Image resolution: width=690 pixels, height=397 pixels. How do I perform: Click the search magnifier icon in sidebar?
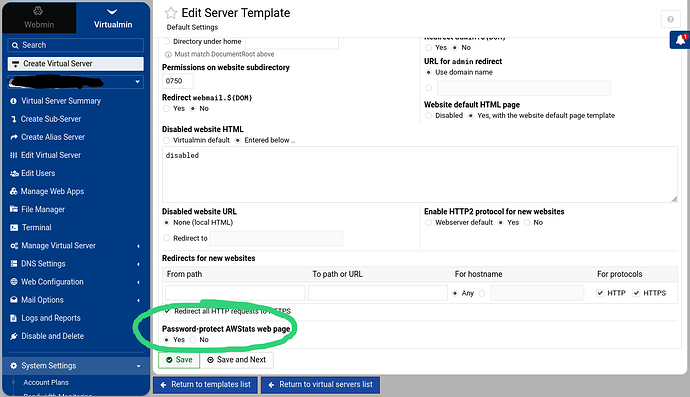15,45
